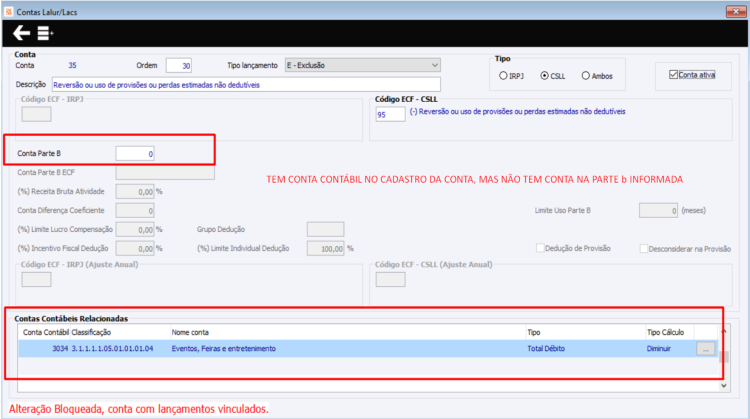Click the Ordem input field
The height and width of the screenshot is (419, 750).
179,66
